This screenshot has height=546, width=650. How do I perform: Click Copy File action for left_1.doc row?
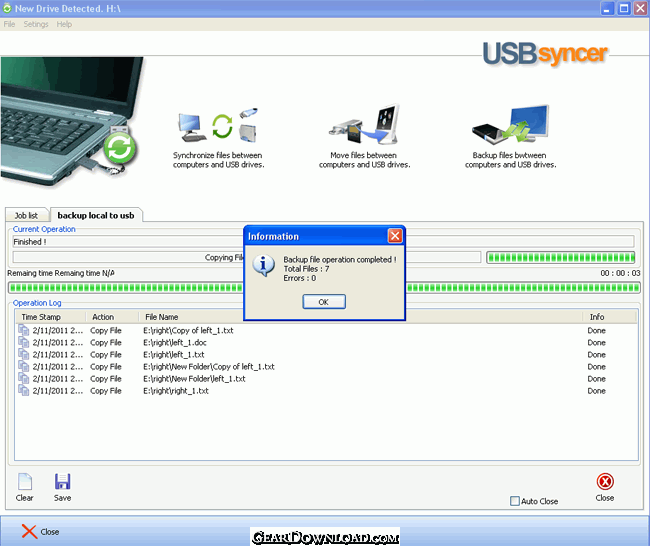[x=106, y=342]
